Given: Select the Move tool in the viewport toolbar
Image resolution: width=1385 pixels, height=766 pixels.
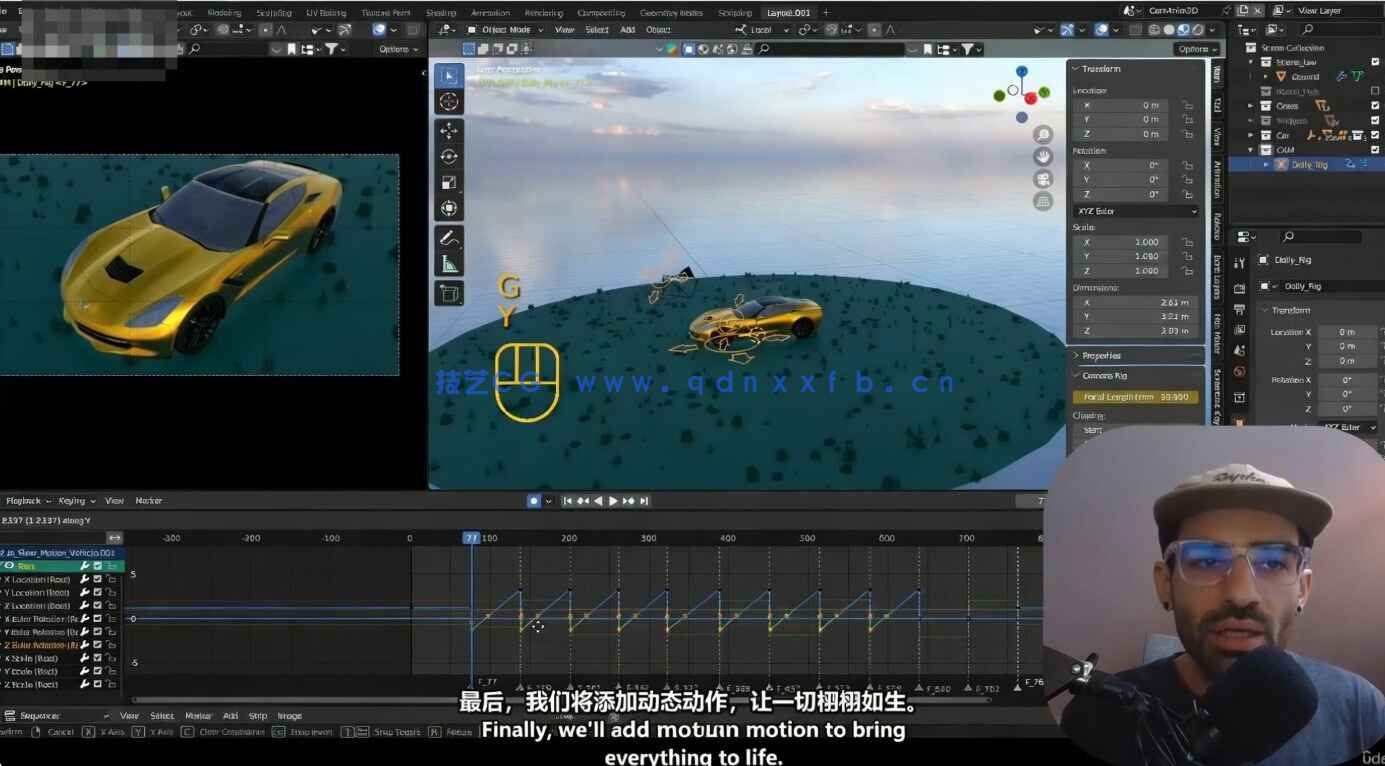Looking at the screenshot, I should click(448, 129).
